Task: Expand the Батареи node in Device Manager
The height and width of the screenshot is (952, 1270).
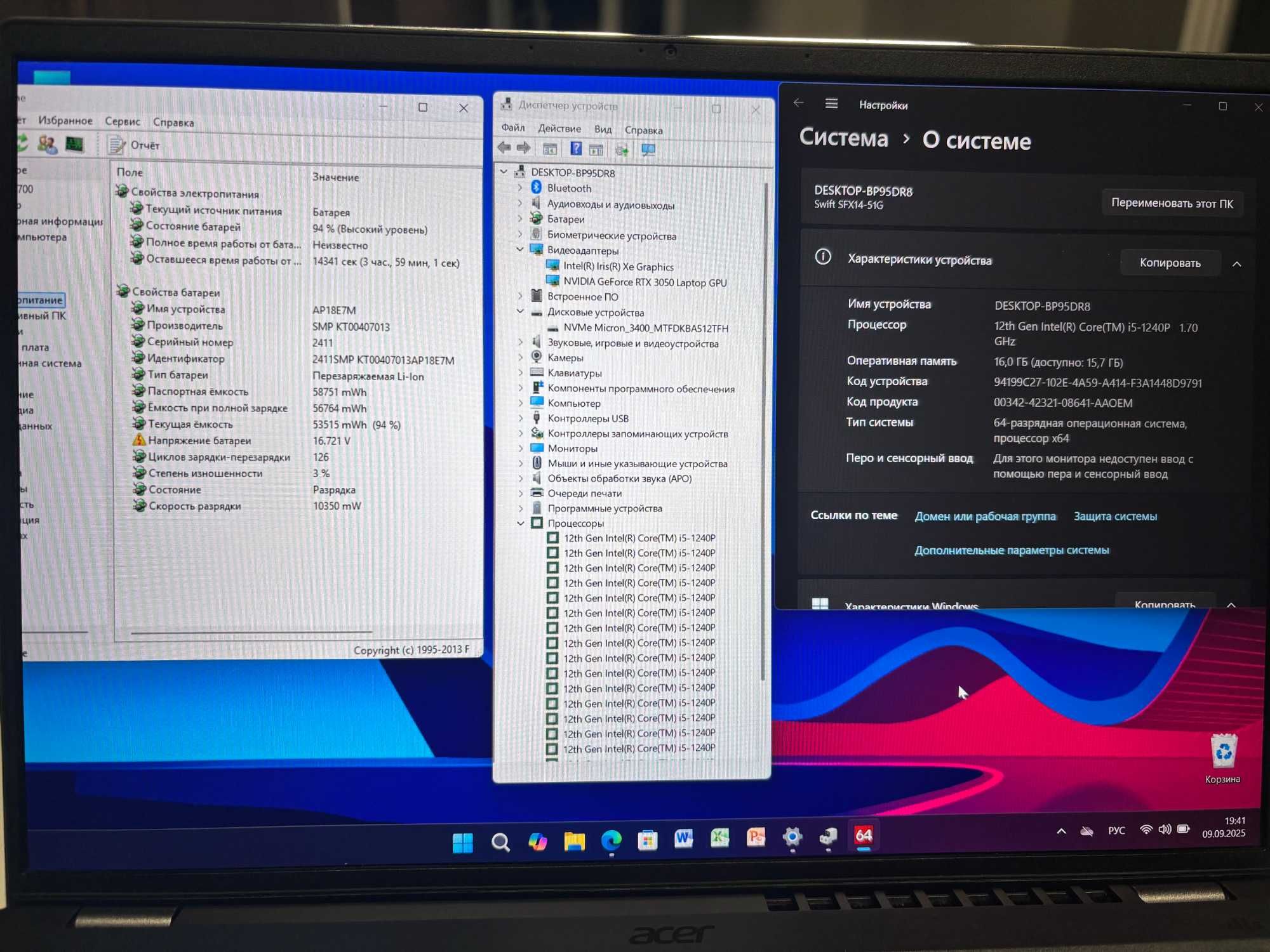Action: [x=520, y=218]
